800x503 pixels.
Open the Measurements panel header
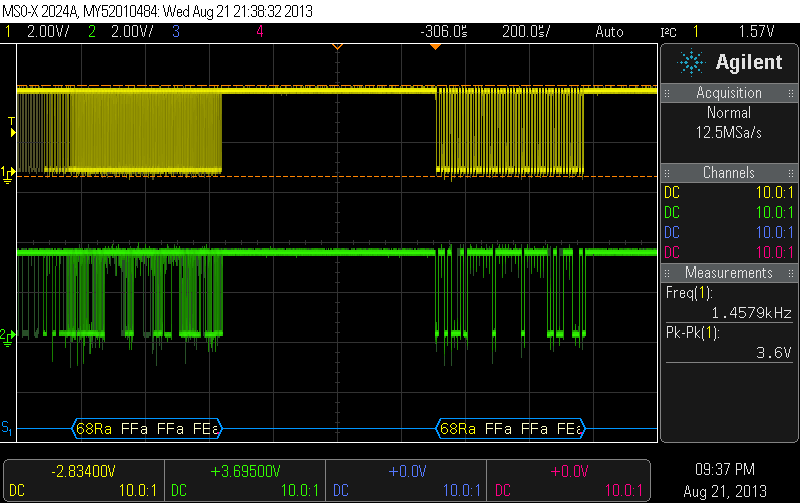pyautogui.click(x=729, y=273)
